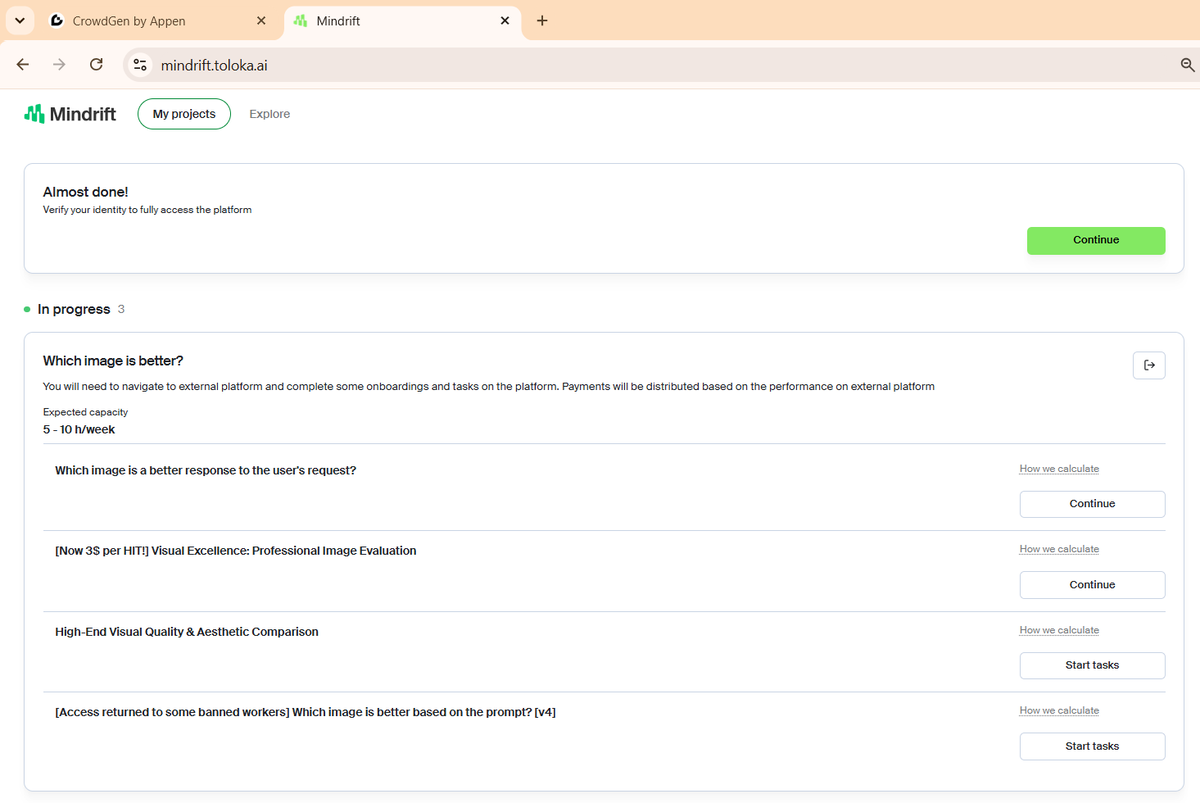Open a new browser tab
Image resolution: width=1200 pixels, height=803 pixels.
pos(542,20)
